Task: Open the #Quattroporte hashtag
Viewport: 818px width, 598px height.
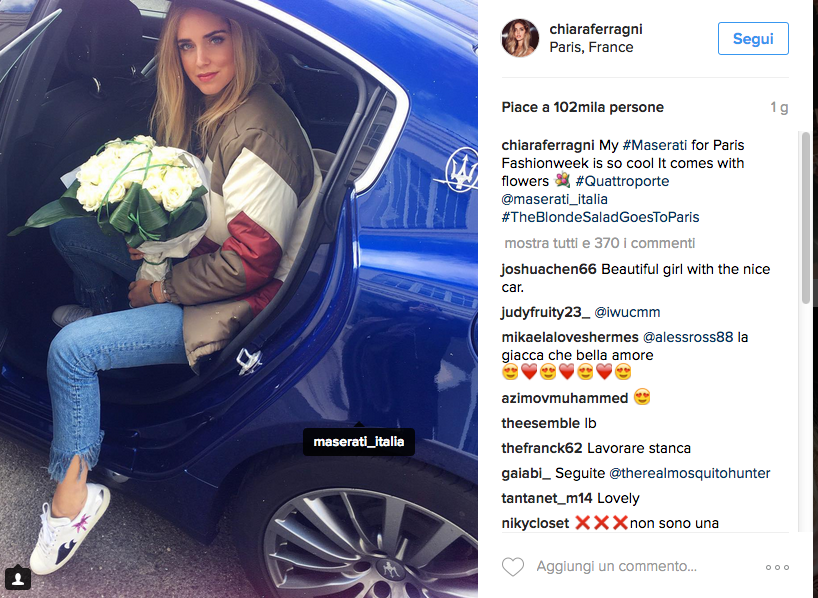Action: tap(622, 181)
